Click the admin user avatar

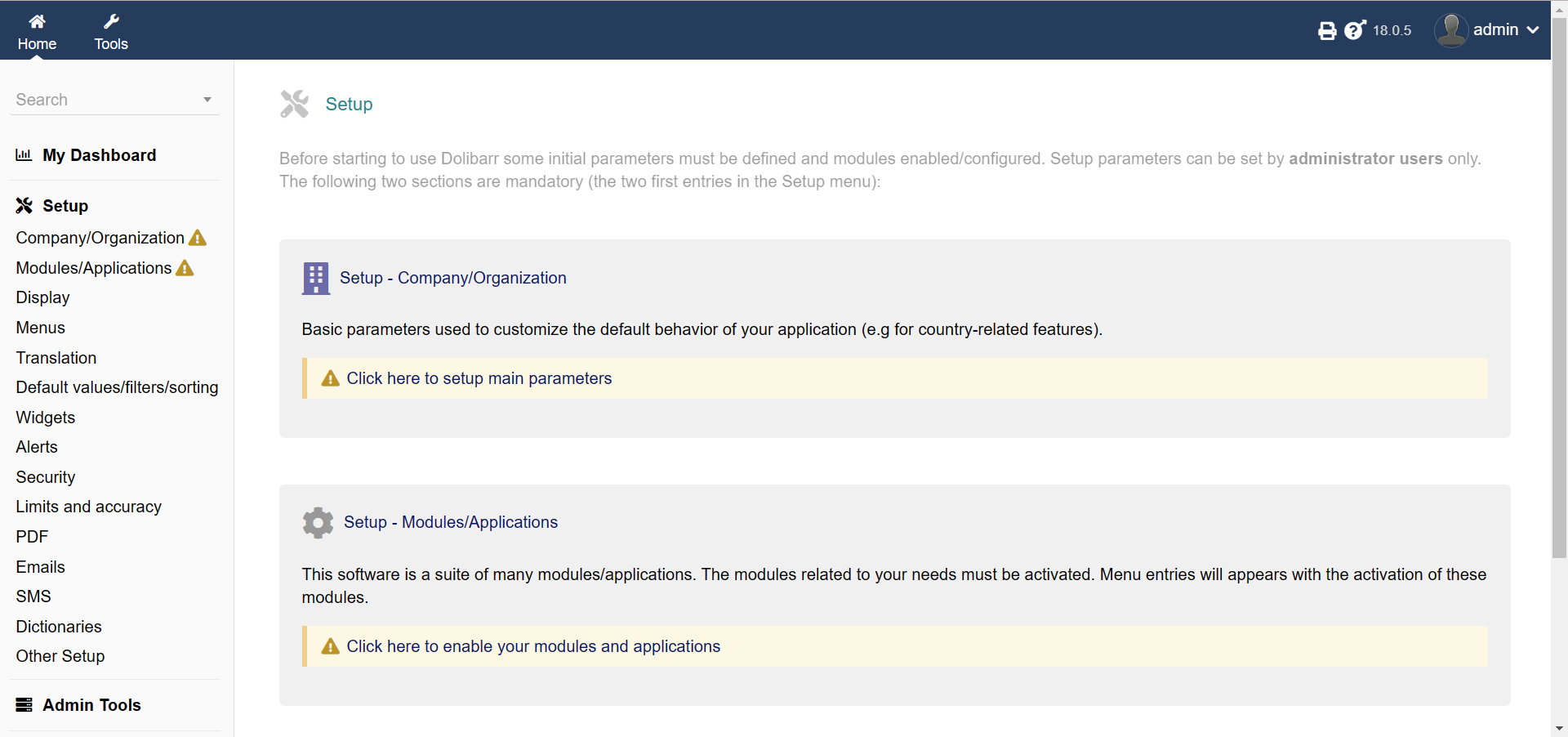tap(1450, 30)
